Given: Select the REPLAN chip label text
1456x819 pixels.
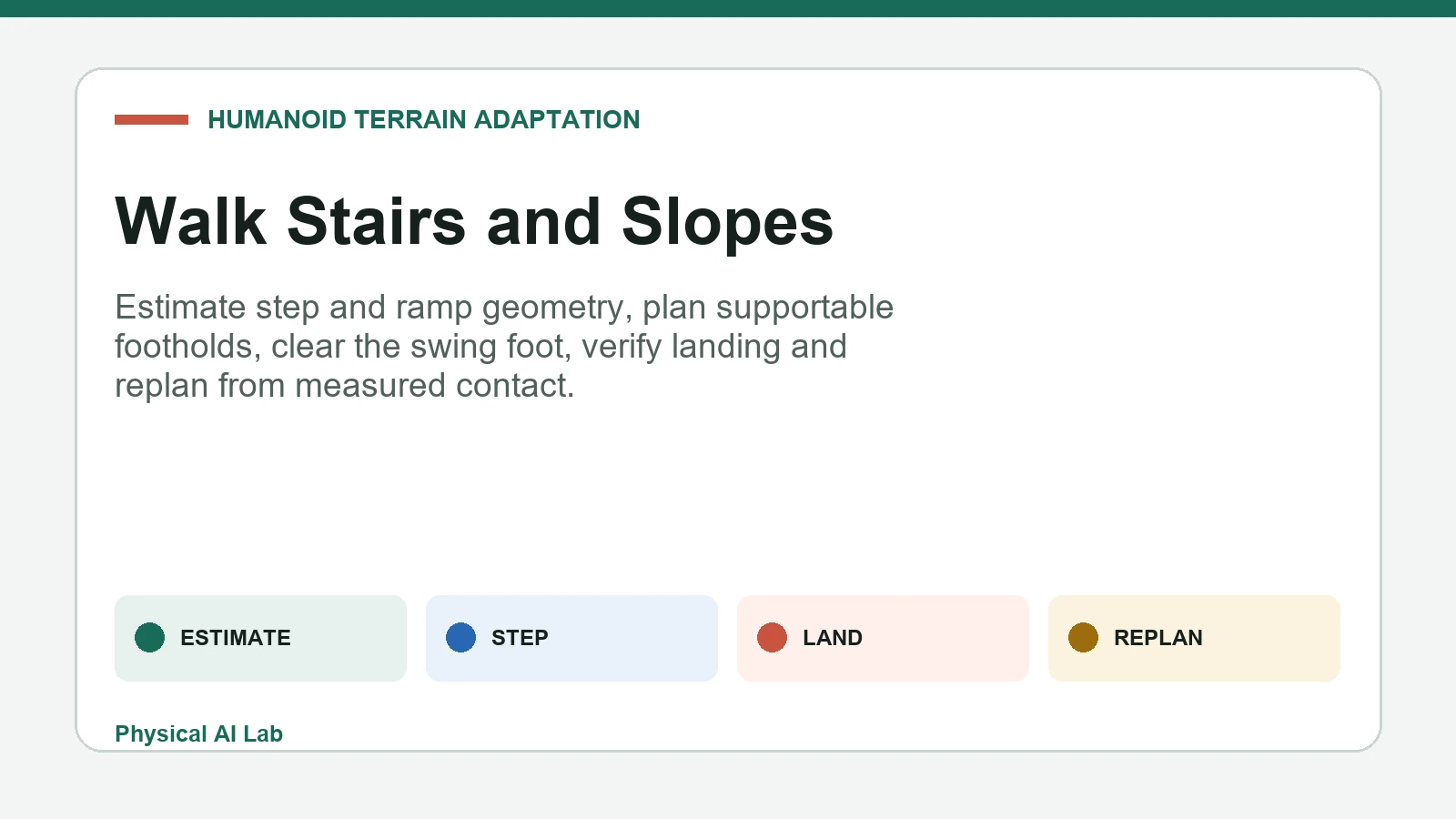Looking at the screenshot, I should pyautogui.click(x=1158, y=638).
